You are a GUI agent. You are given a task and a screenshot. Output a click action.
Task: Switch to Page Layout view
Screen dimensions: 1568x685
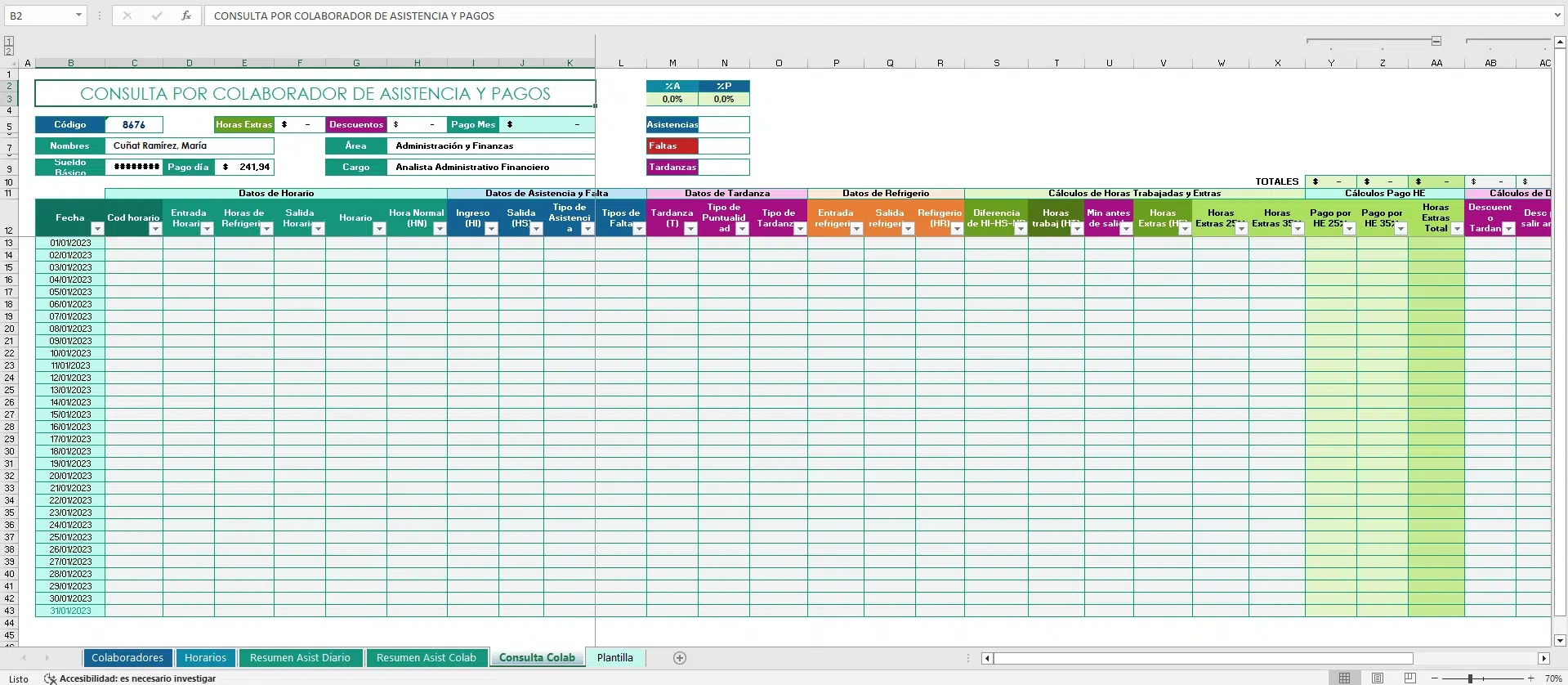pos(1378,678)
